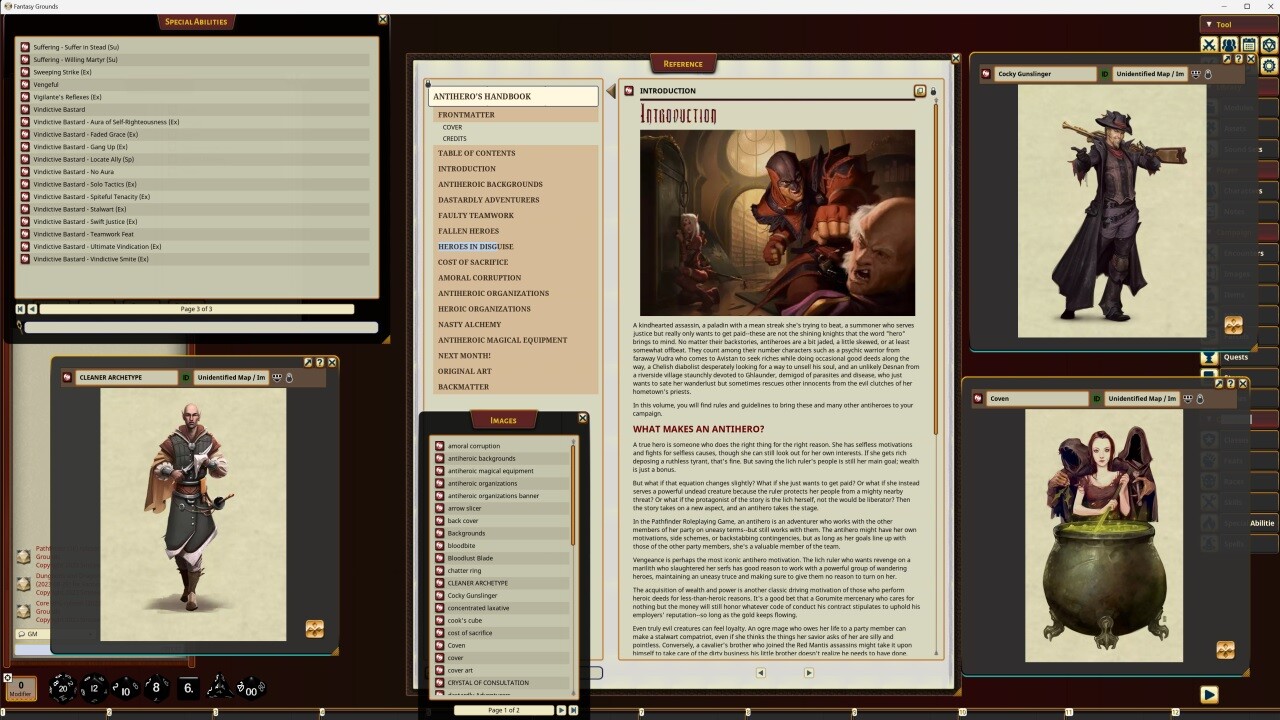Open the Calendar icon in sidebar
This screenshot has width=1280, height=720.
pos(1249,45)
